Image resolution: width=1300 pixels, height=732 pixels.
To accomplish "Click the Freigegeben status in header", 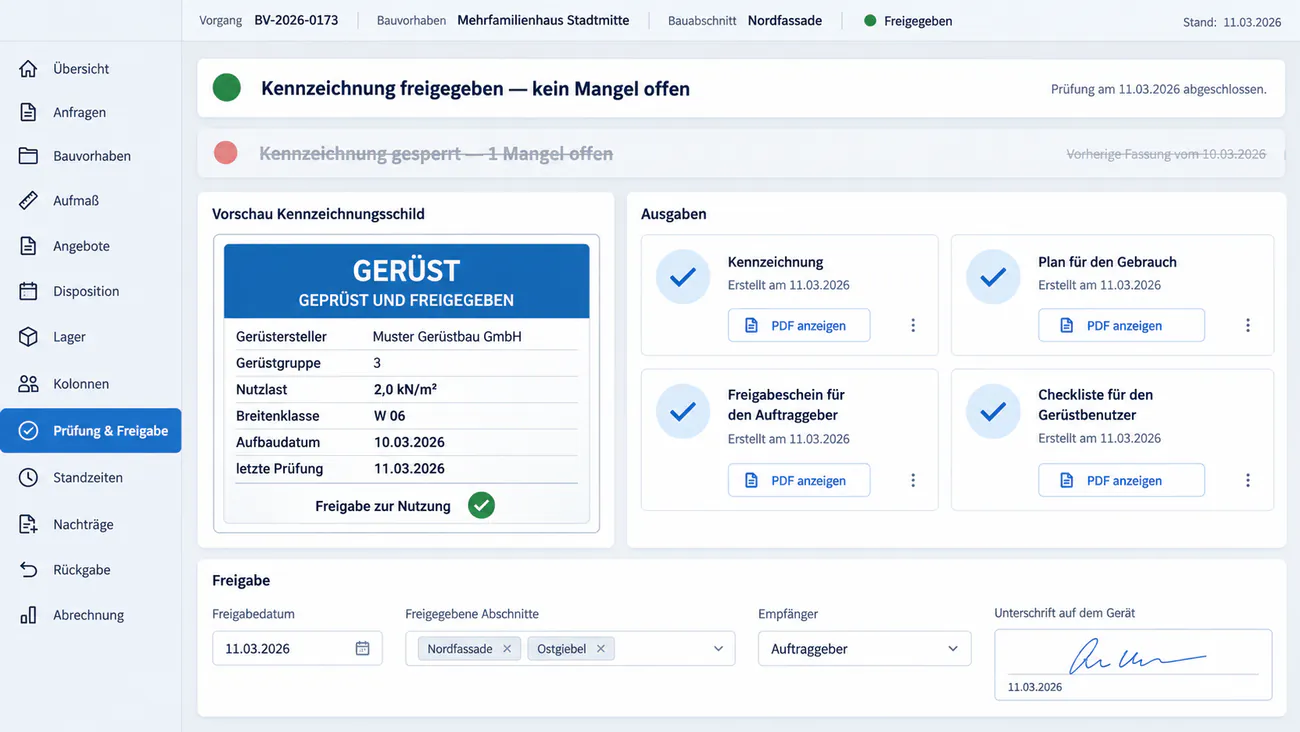I will pos(908,20).
